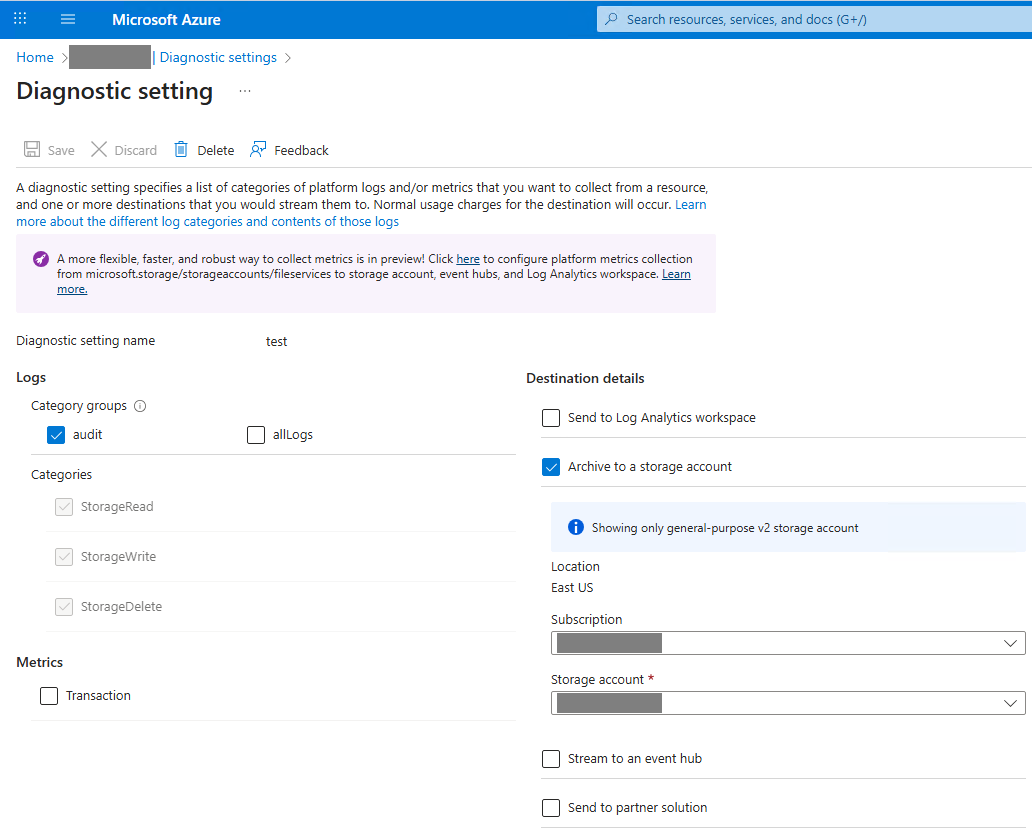Click the app launcher grid icon
The height and width of the screenshot is (837, 1032).
(20, 20)
